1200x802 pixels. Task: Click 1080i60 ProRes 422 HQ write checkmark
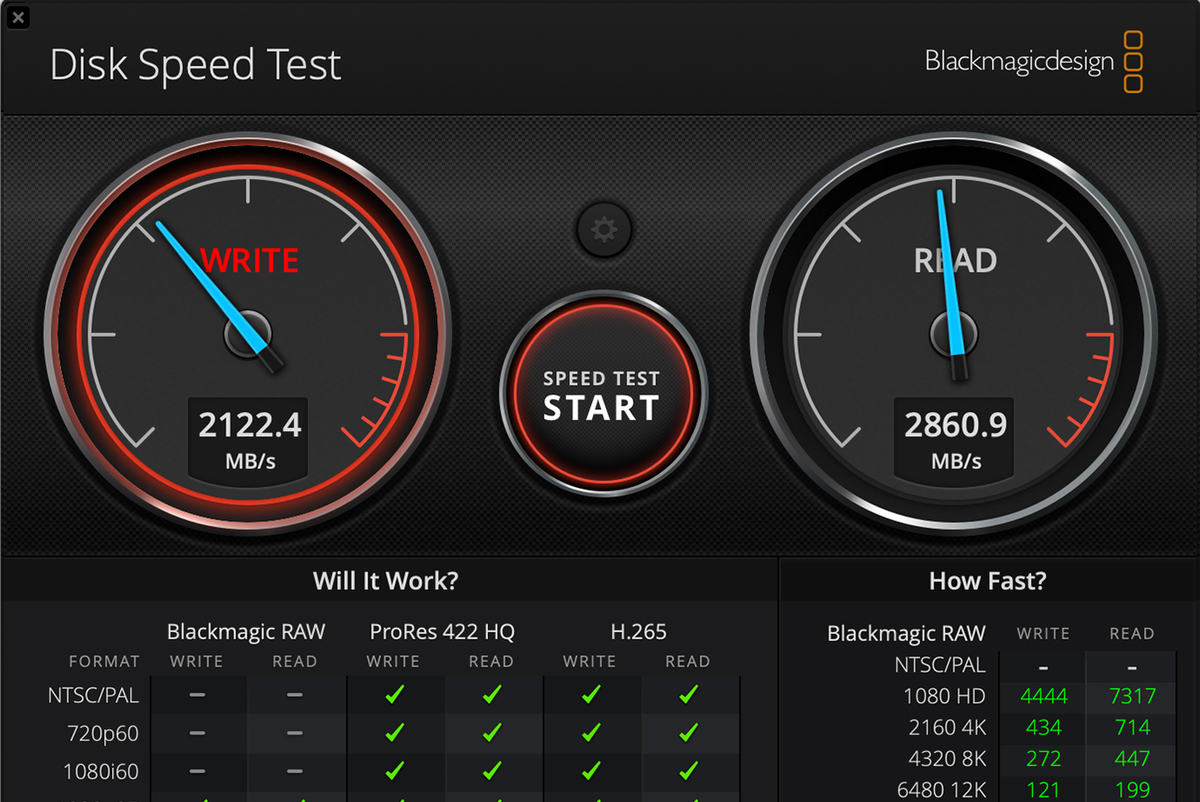(x=394, y=772)
